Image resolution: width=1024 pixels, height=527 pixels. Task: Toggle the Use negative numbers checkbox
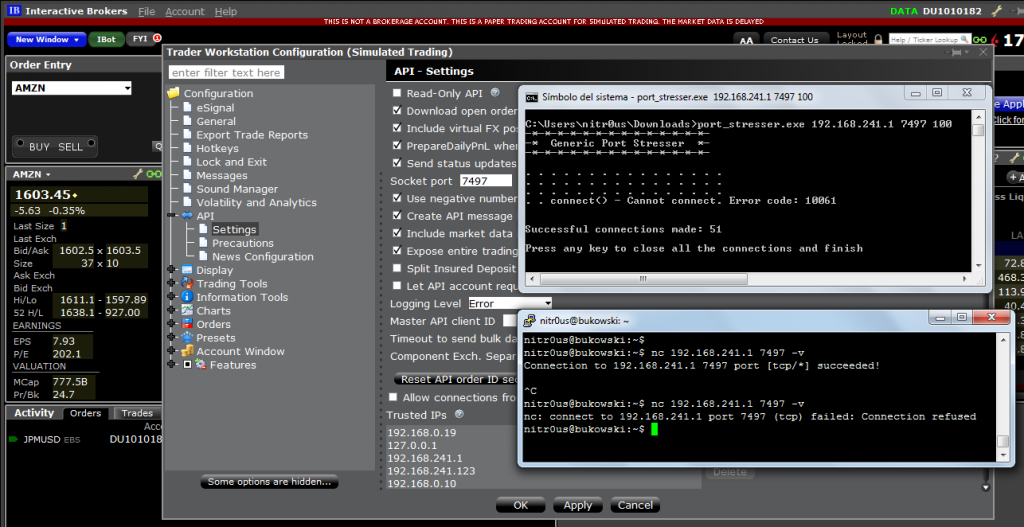click(x=396, y=198)
